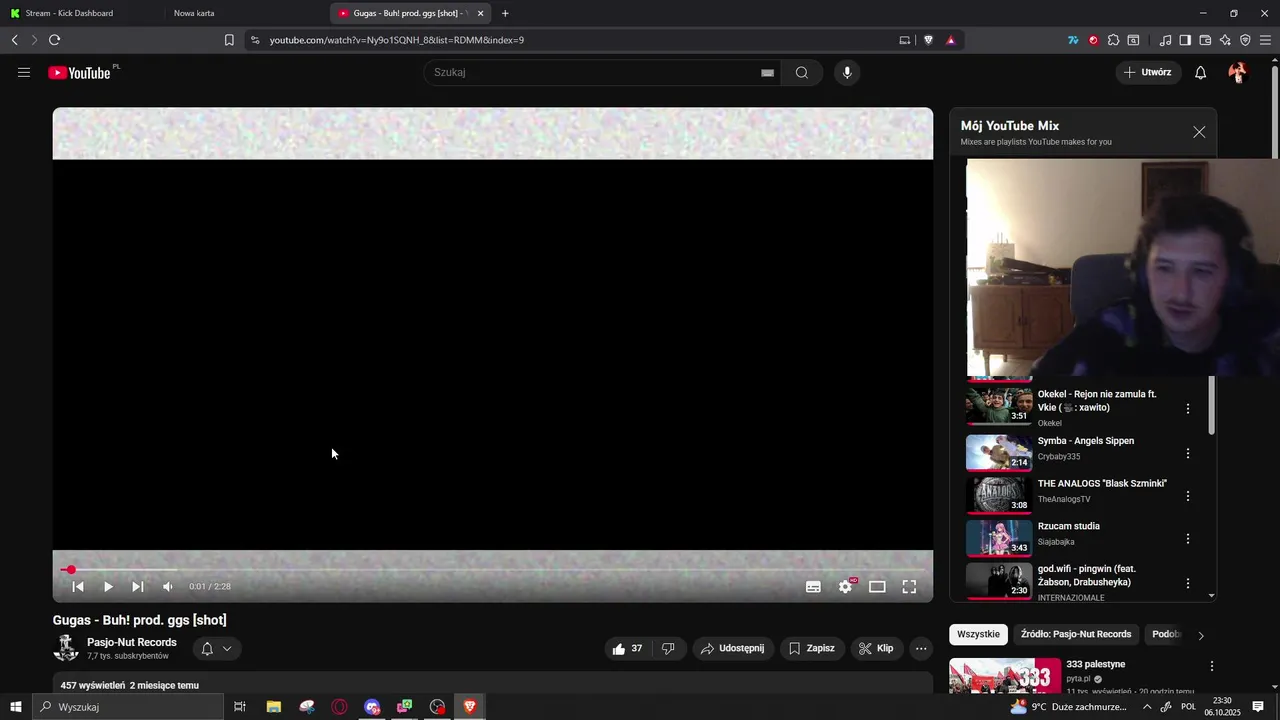Open Brave VPN shield icon

(1245, 40)
